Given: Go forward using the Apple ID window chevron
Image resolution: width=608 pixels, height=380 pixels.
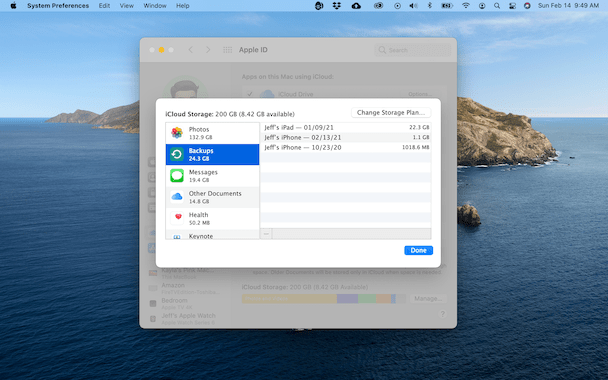Looking at the screenshot, I should [x=208, y=50].
